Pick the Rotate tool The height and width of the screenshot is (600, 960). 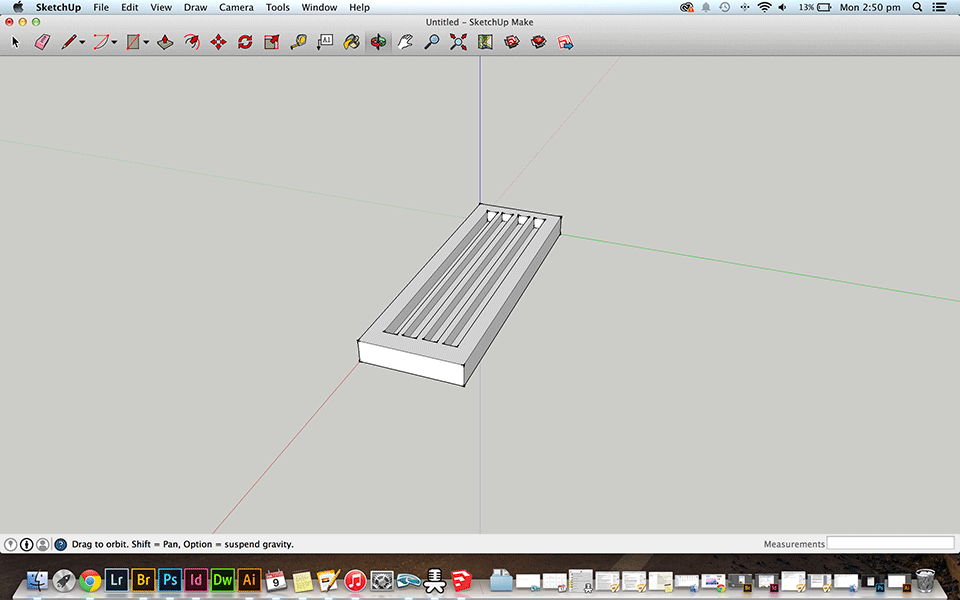pos(245,42)
